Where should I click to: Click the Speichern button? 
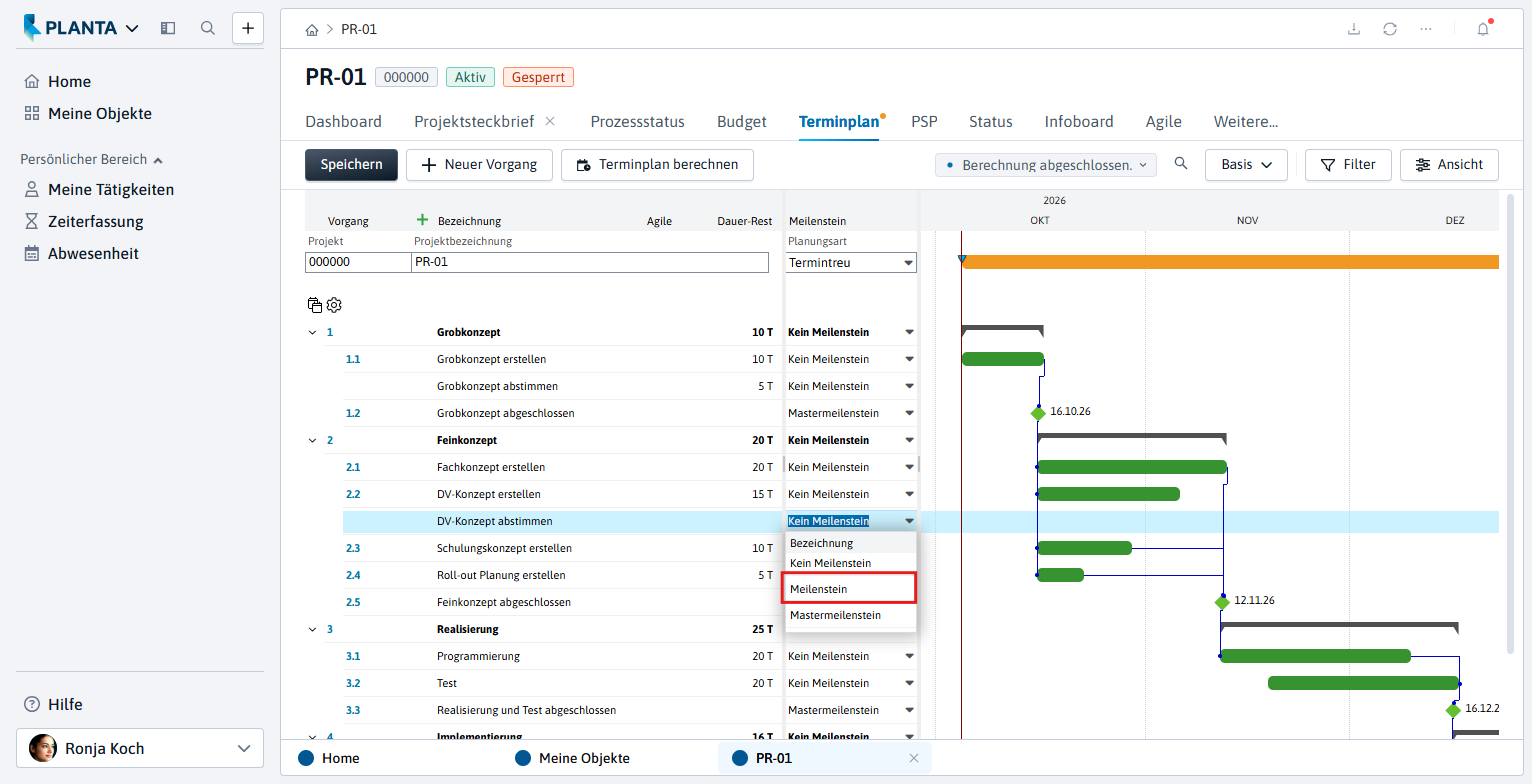point(351,165)
